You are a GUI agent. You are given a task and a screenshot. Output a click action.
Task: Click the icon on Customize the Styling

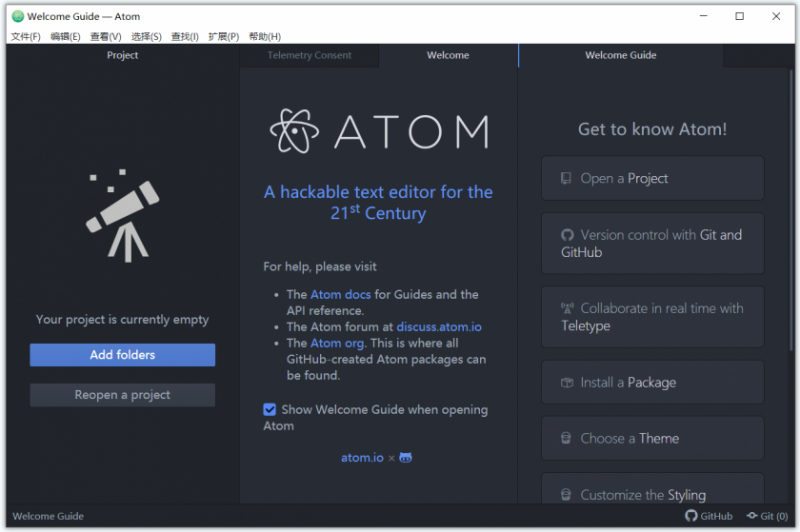pos(566,494)
